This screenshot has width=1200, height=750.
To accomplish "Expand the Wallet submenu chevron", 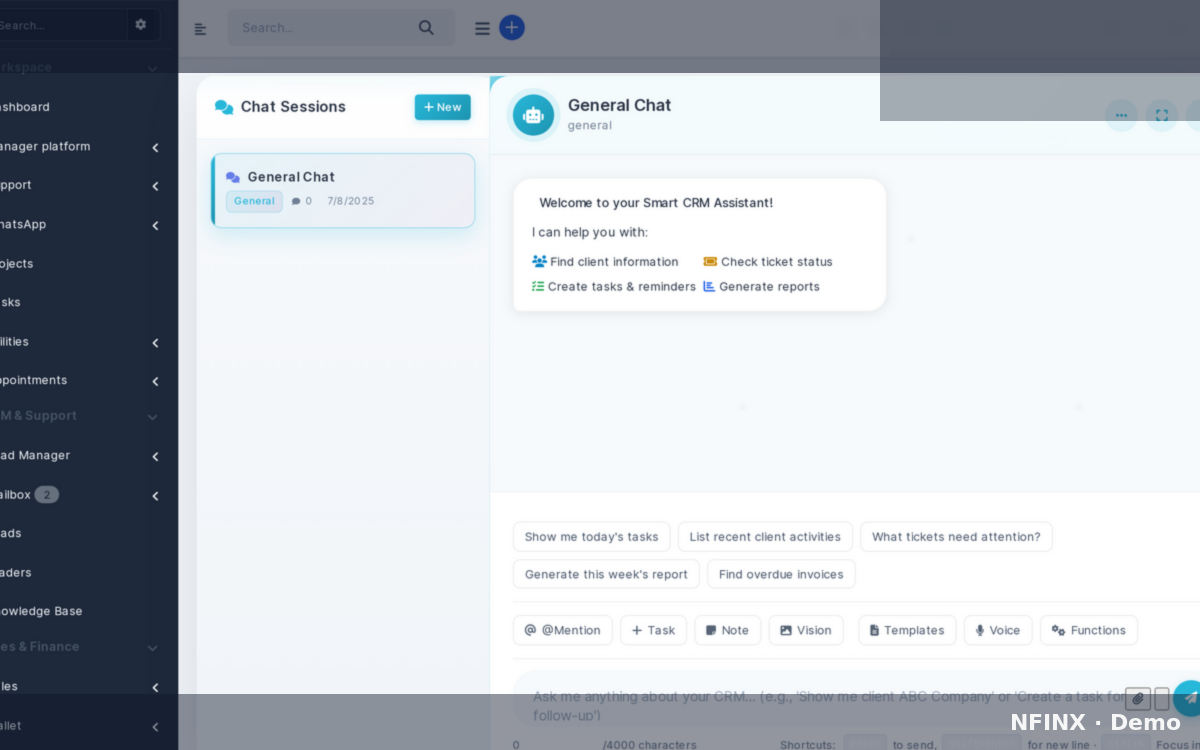I will (155, 727).
